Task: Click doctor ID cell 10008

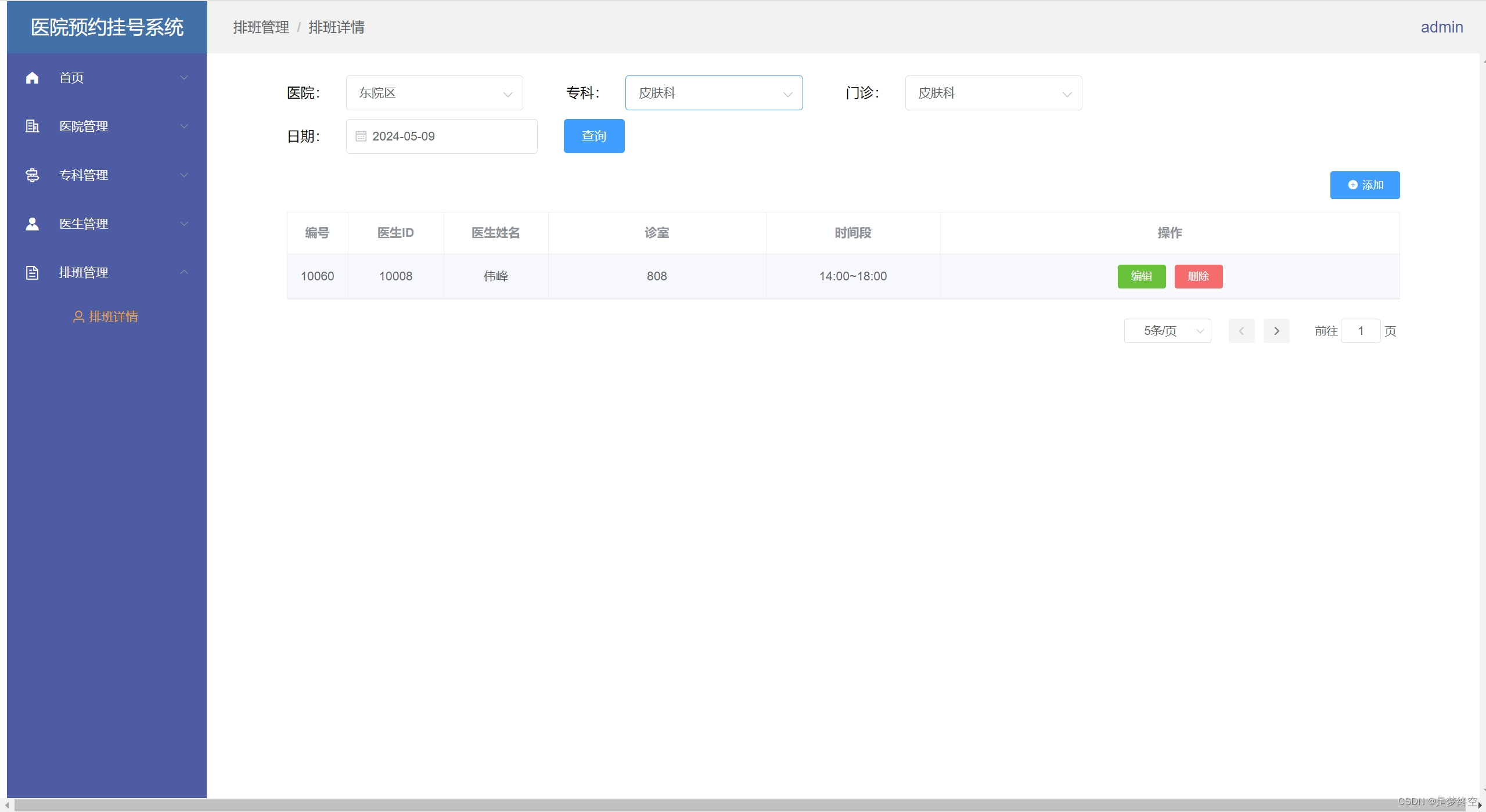Action: click(x=395, y=276)
